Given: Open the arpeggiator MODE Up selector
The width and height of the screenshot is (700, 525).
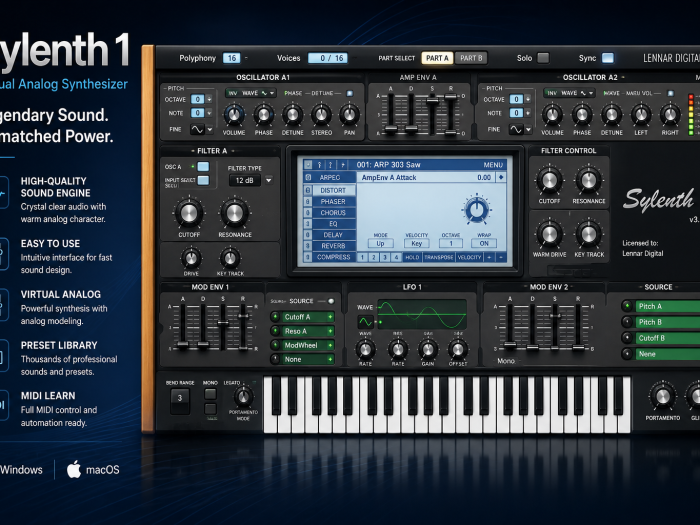Looking at the screenshot, I should tap(380, 243).
